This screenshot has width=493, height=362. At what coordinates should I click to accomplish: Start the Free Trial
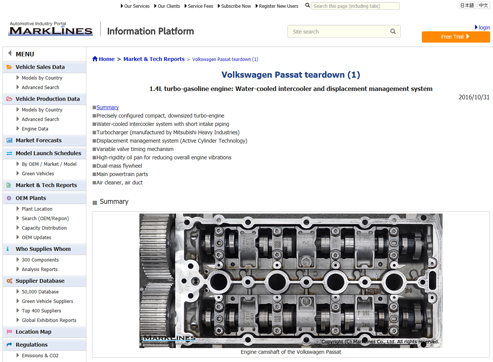(x=456, y=37)
